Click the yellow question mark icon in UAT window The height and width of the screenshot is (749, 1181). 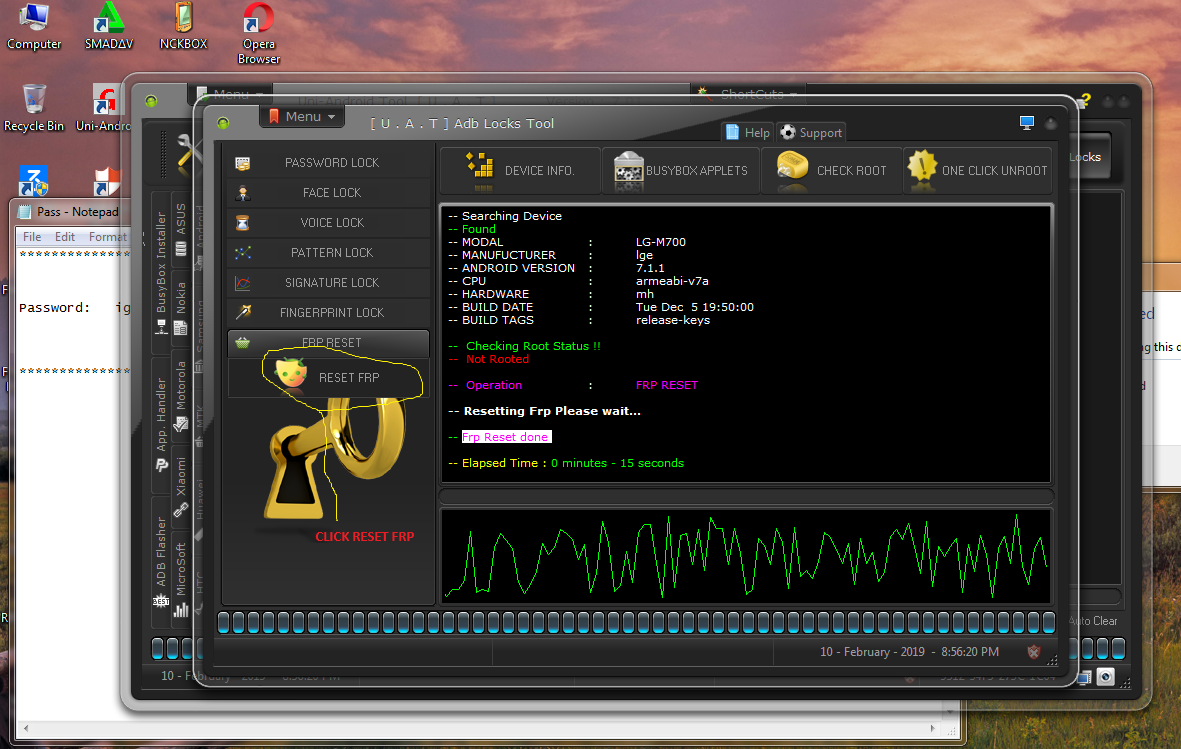tap(1085, 99)
